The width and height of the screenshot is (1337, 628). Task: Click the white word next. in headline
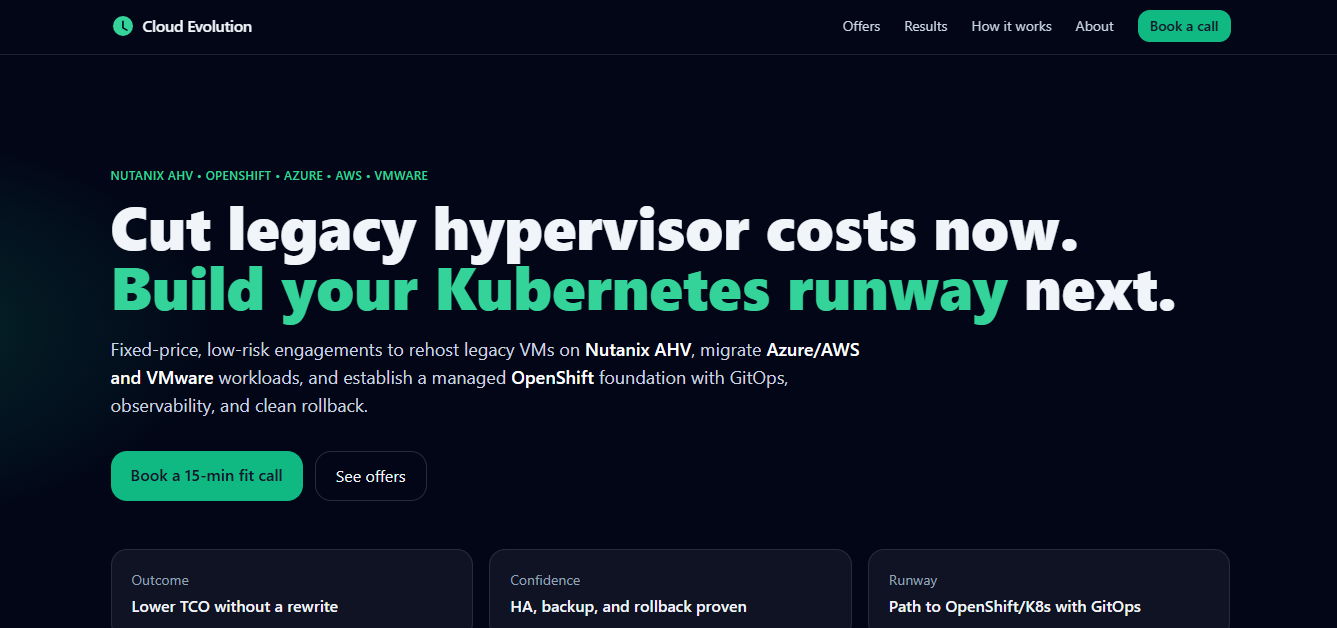pos(1099,291)
